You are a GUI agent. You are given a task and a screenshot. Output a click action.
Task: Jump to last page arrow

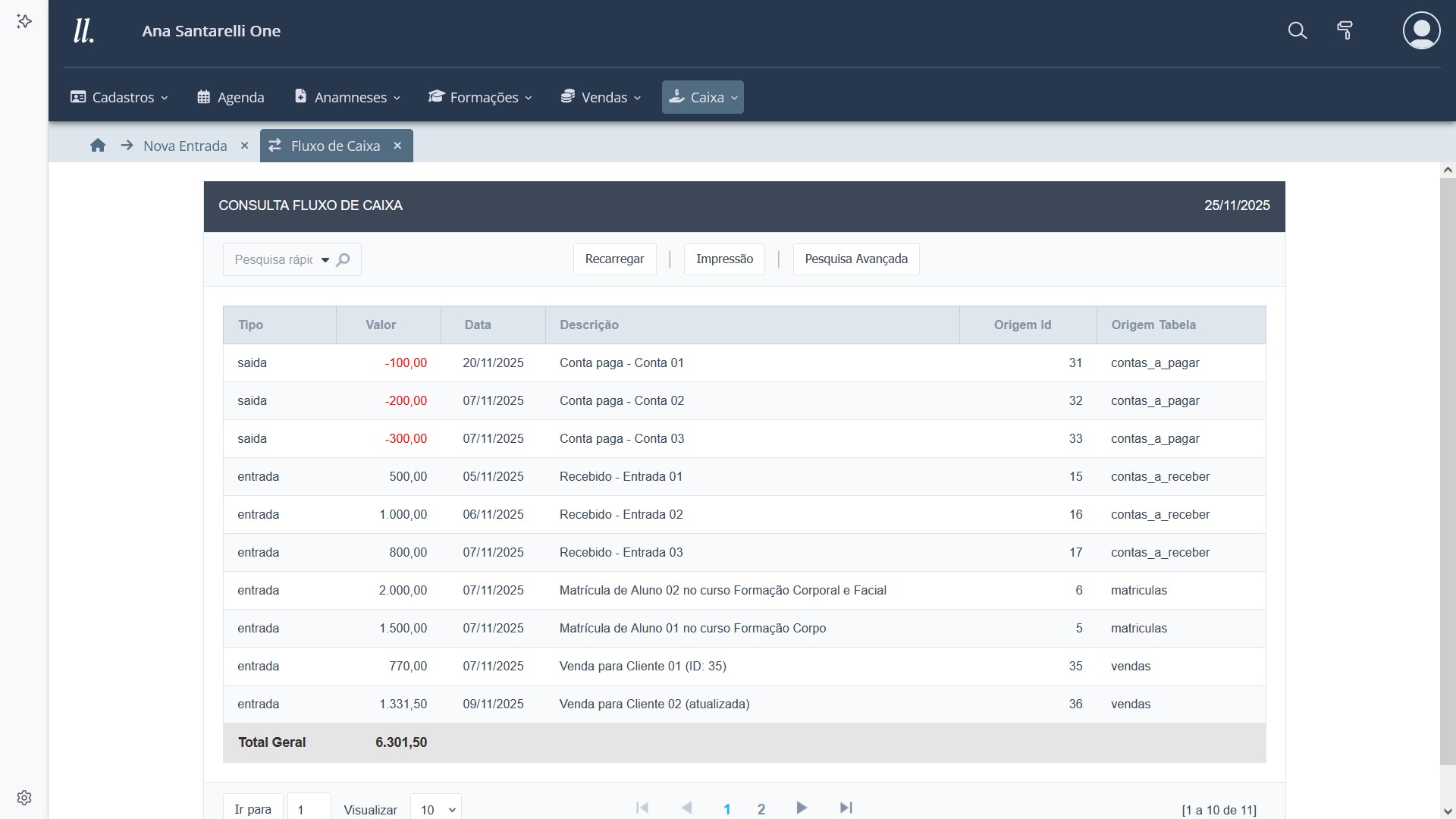coord(846,808)
